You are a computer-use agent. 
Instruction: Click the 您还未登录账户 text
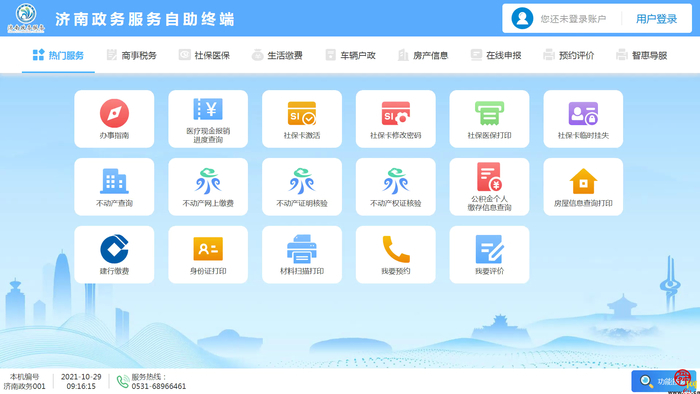point(573,19)
